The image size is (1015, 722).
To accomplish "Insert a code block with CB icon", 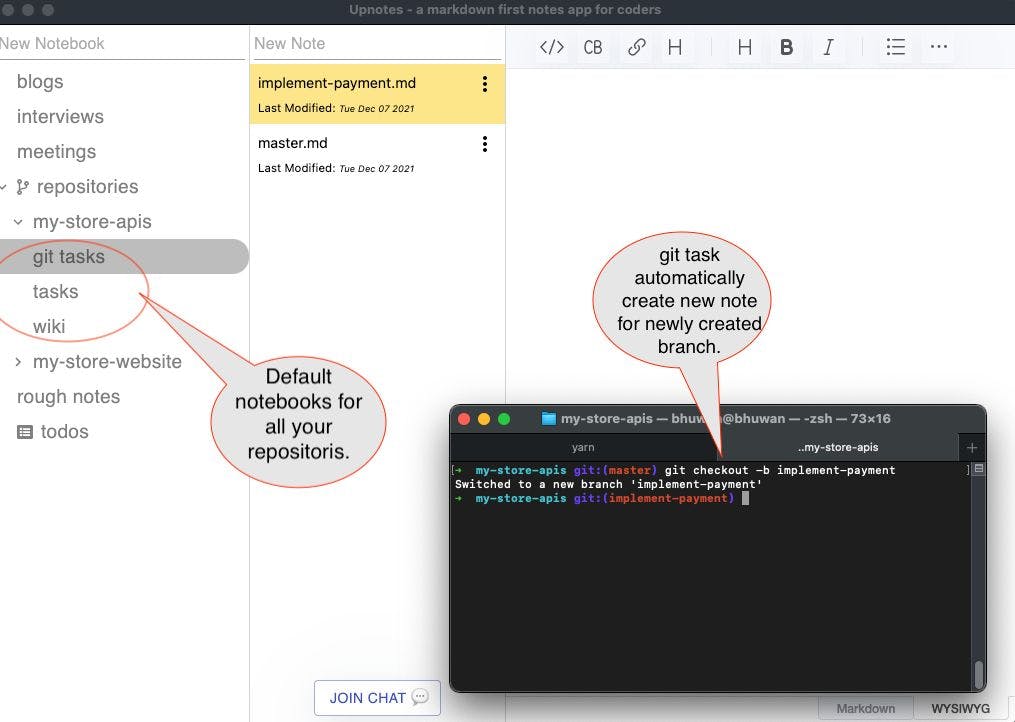I will click(x=593, y=47).
